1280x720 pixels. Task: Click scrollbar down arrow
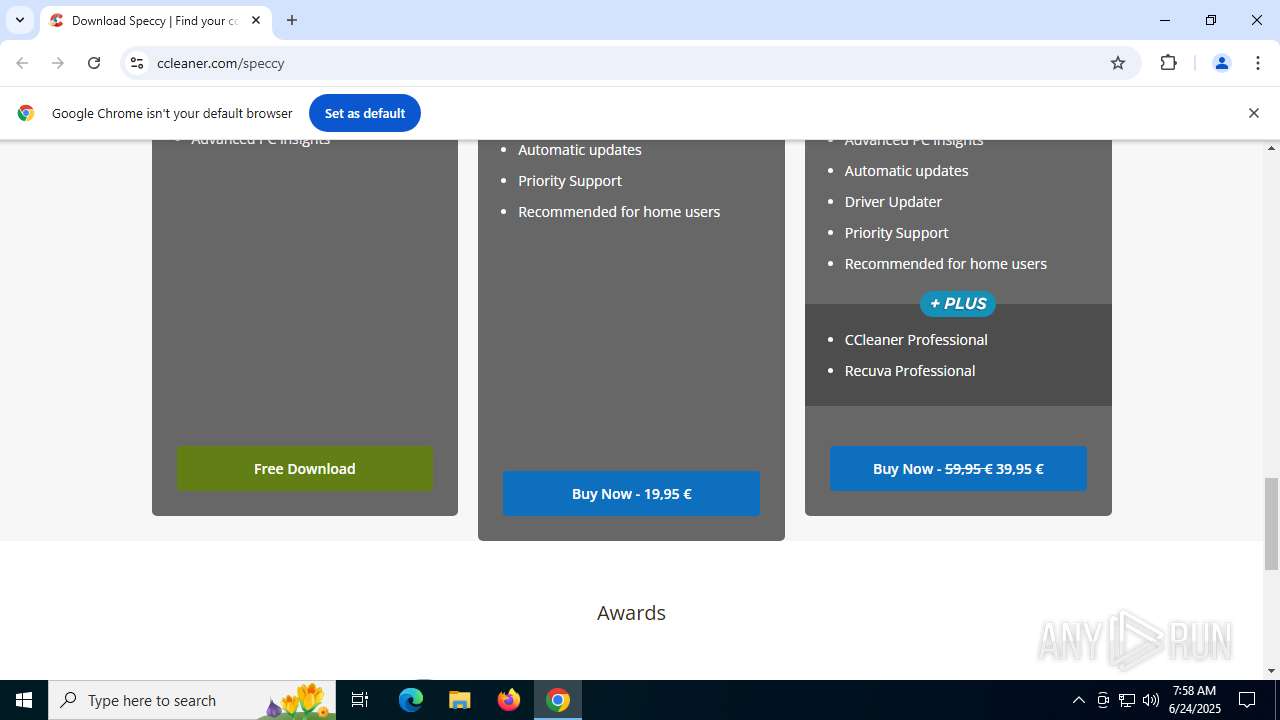click(1272, 671)
